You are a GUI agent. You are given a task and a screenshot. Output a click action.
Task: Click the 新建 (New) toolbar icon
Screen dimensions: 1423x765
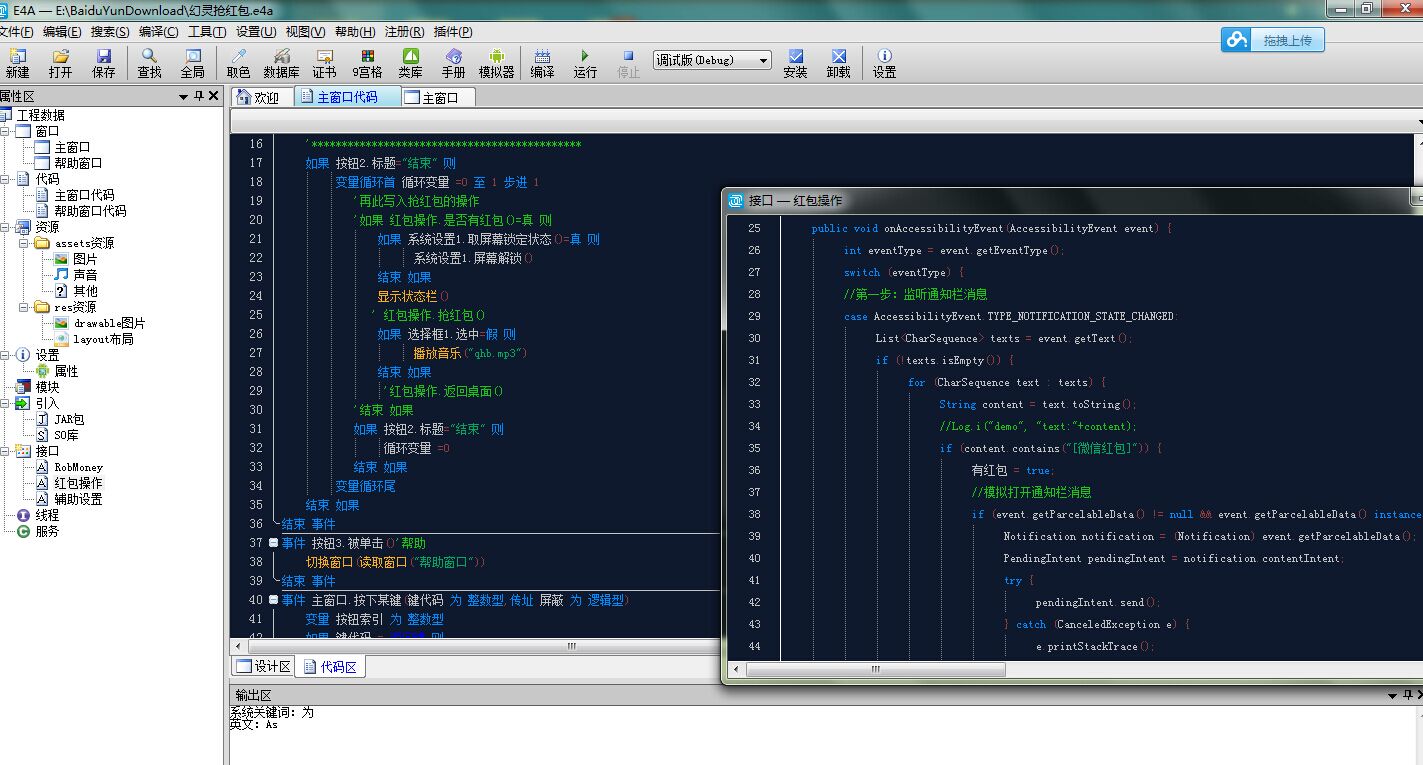(18, 63)
